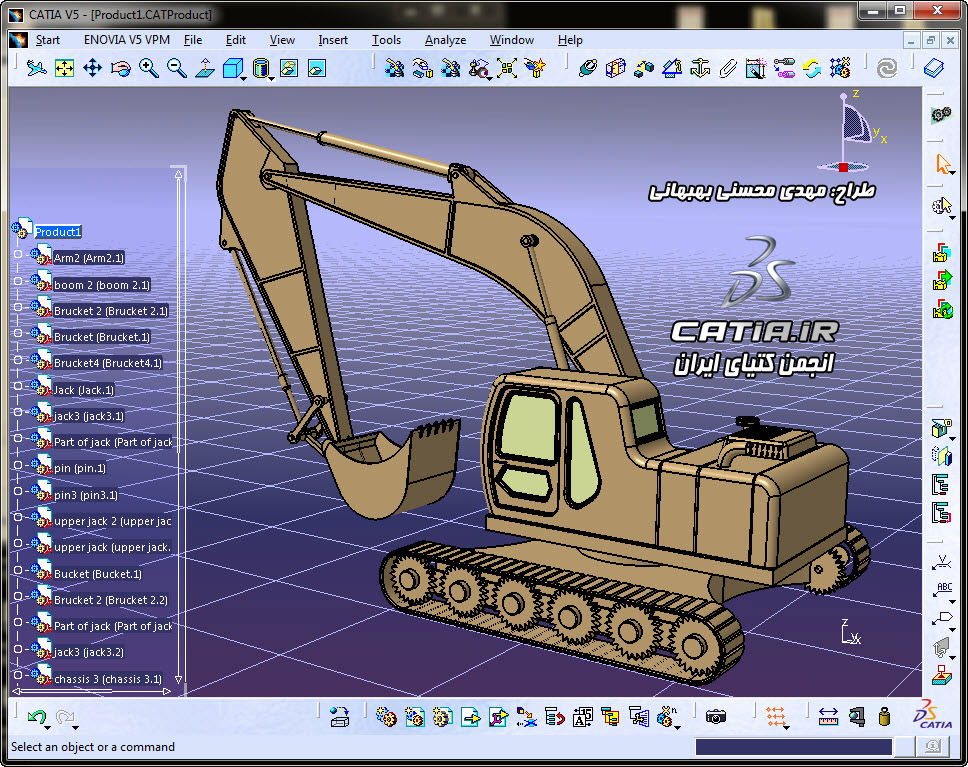Select the Zoom In magnifier icon
Screen dimensions: 968x767
click(149, 68)
